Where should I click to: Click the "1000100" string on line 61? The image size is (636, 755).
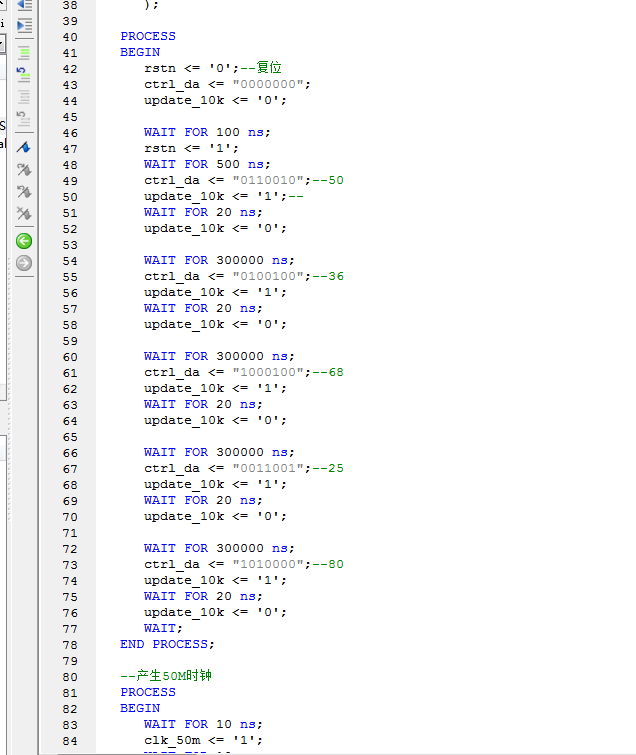(268, 372)
